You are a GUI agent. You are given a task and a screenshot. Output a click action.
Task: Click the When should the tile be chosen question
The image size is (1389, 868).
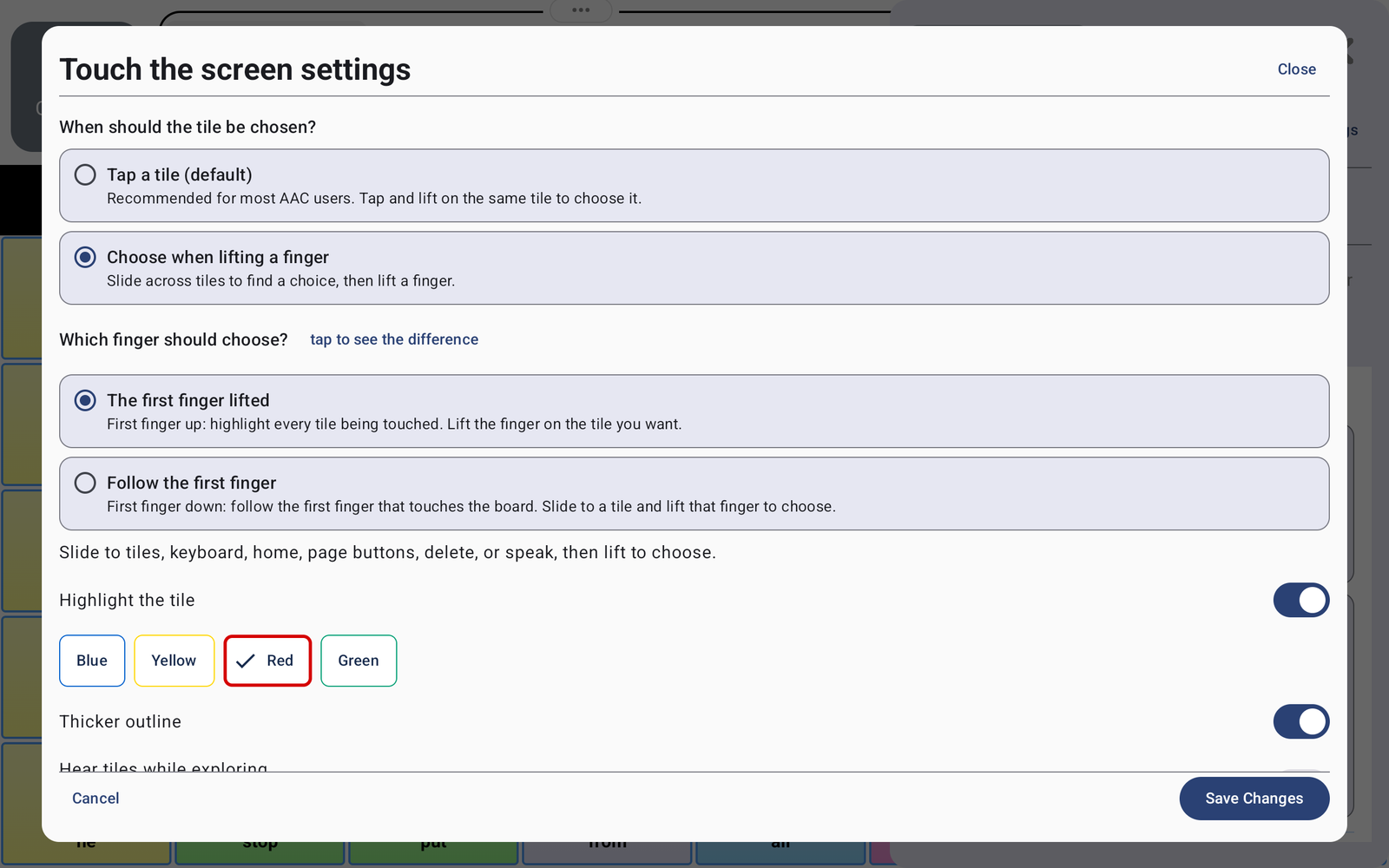188,127
